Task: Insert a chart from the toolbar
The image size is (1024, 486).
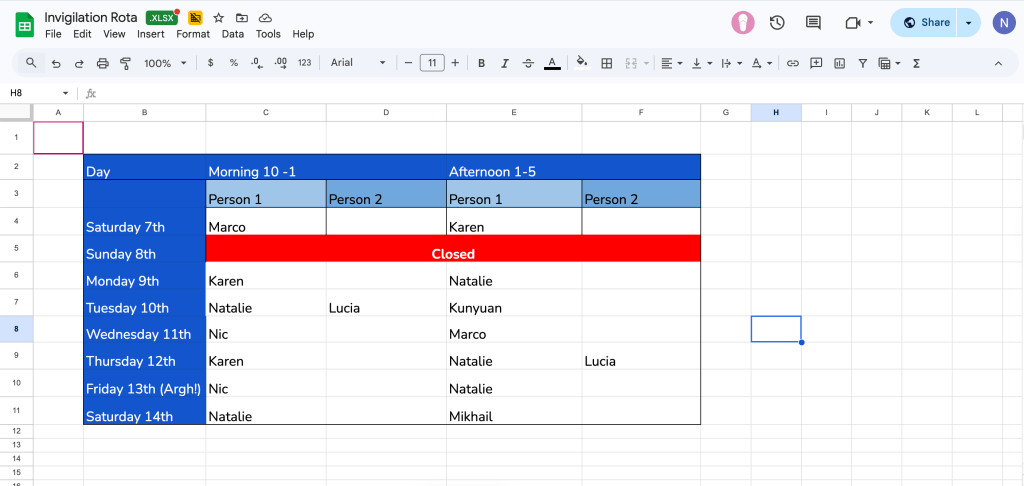Action: [839, 63]
